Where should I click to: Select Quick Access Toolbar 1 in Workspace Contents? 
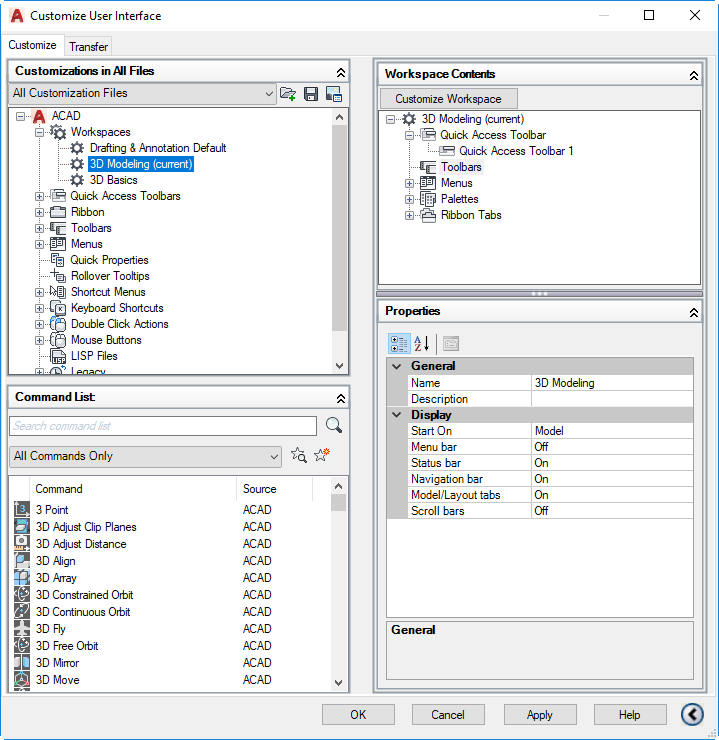tap(516, 151)
